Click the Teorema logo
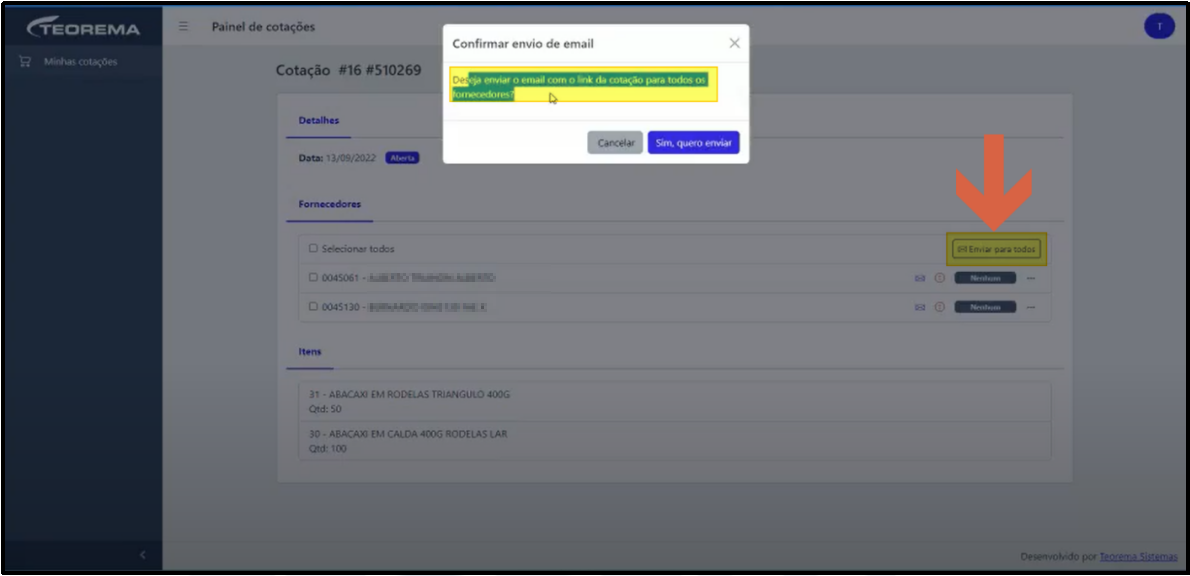1190x576 pixels. tap(83, 28)
